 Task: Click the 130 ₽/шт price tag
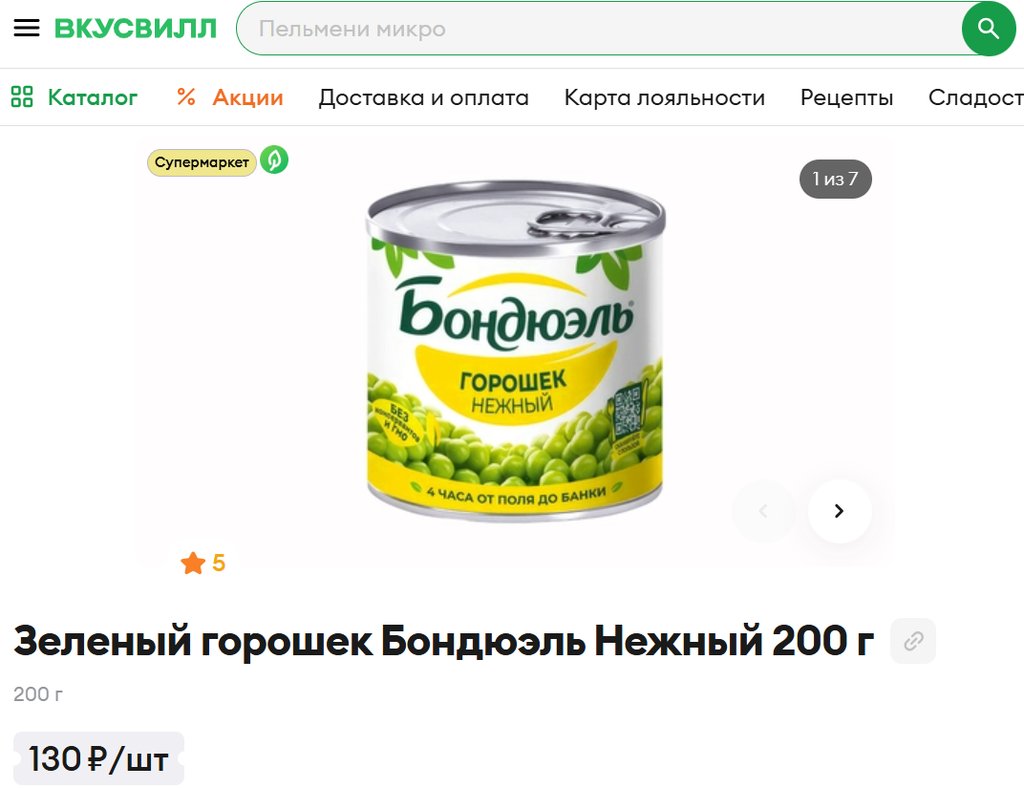tap(99, 759)
